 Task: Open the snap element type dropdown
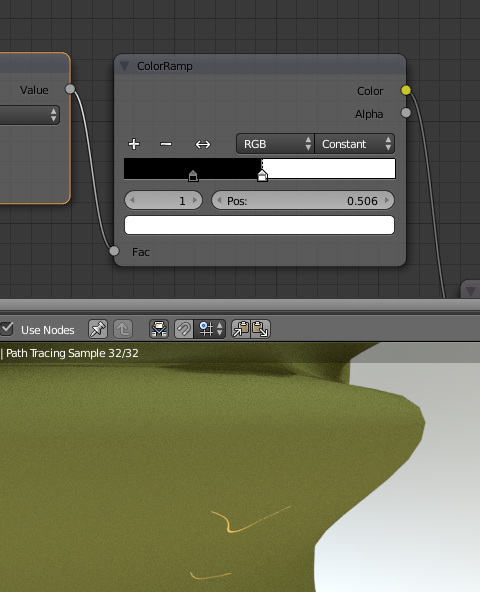coord(210,329)
